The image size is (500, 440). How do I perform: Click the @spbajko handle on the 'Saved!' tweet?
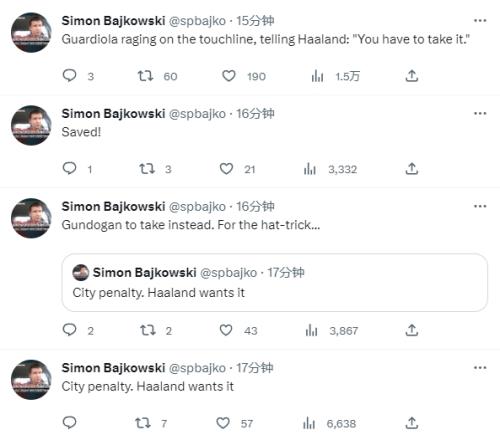click(x=197, y=114)
